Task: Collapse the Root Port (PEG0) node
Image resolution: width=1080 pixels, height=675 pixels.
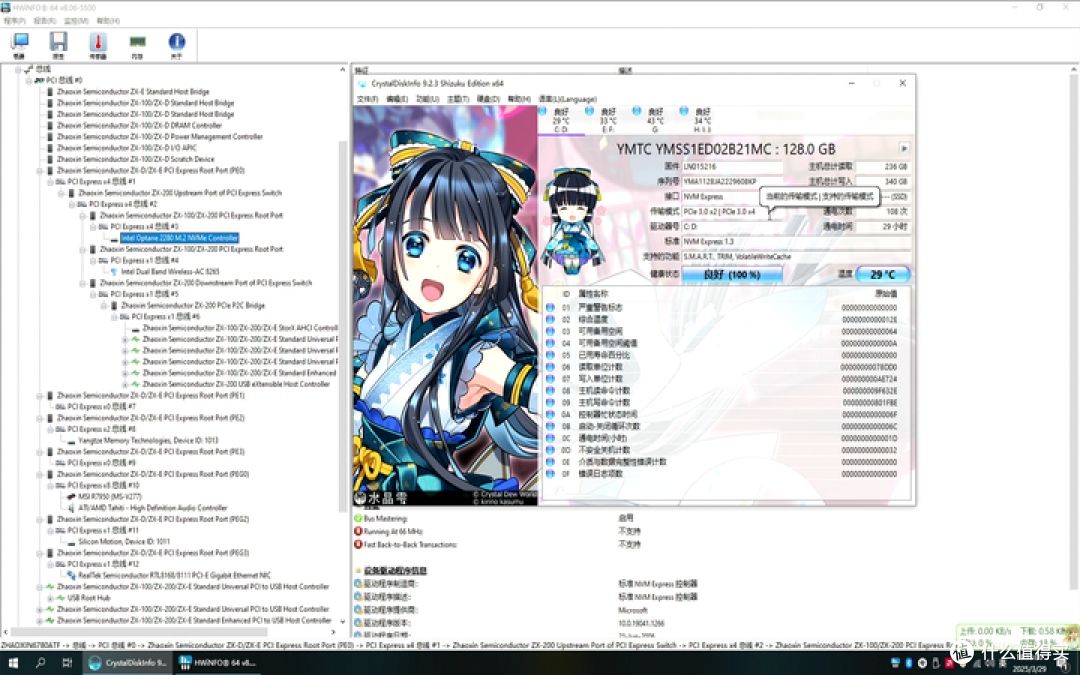Action: (39, 474)
